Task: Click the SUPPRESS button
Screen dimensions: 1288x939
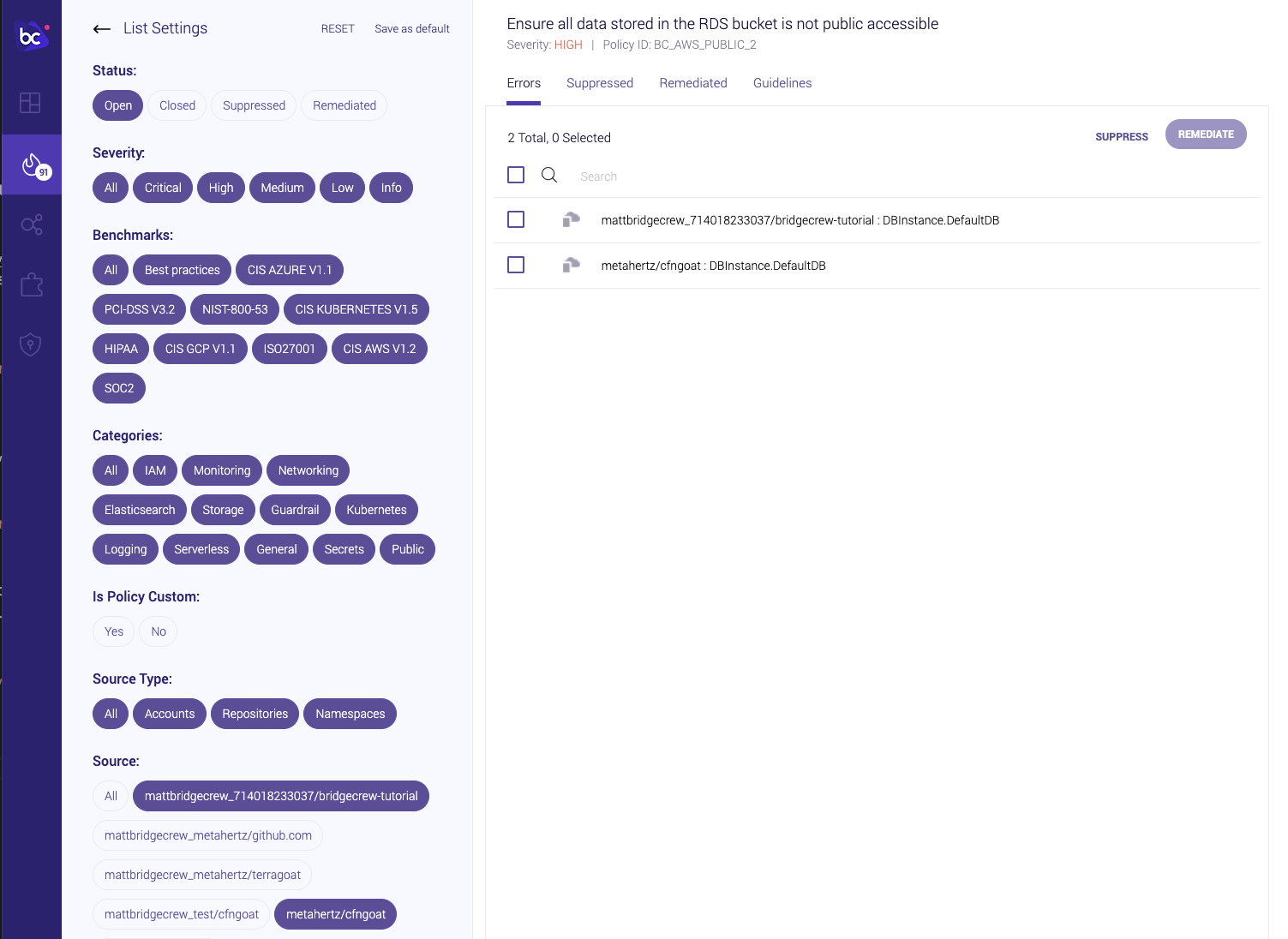Action: (x=1122, y=137)
